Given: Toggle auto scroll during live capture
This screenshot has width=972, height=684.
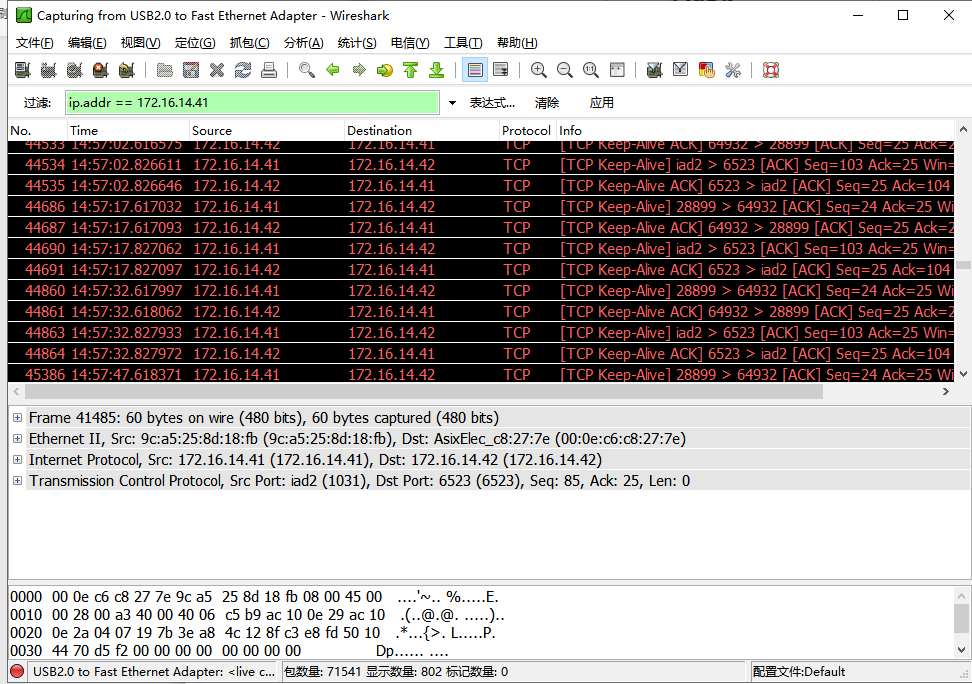Looking at the screenshot, I should (x=501, y=70).
